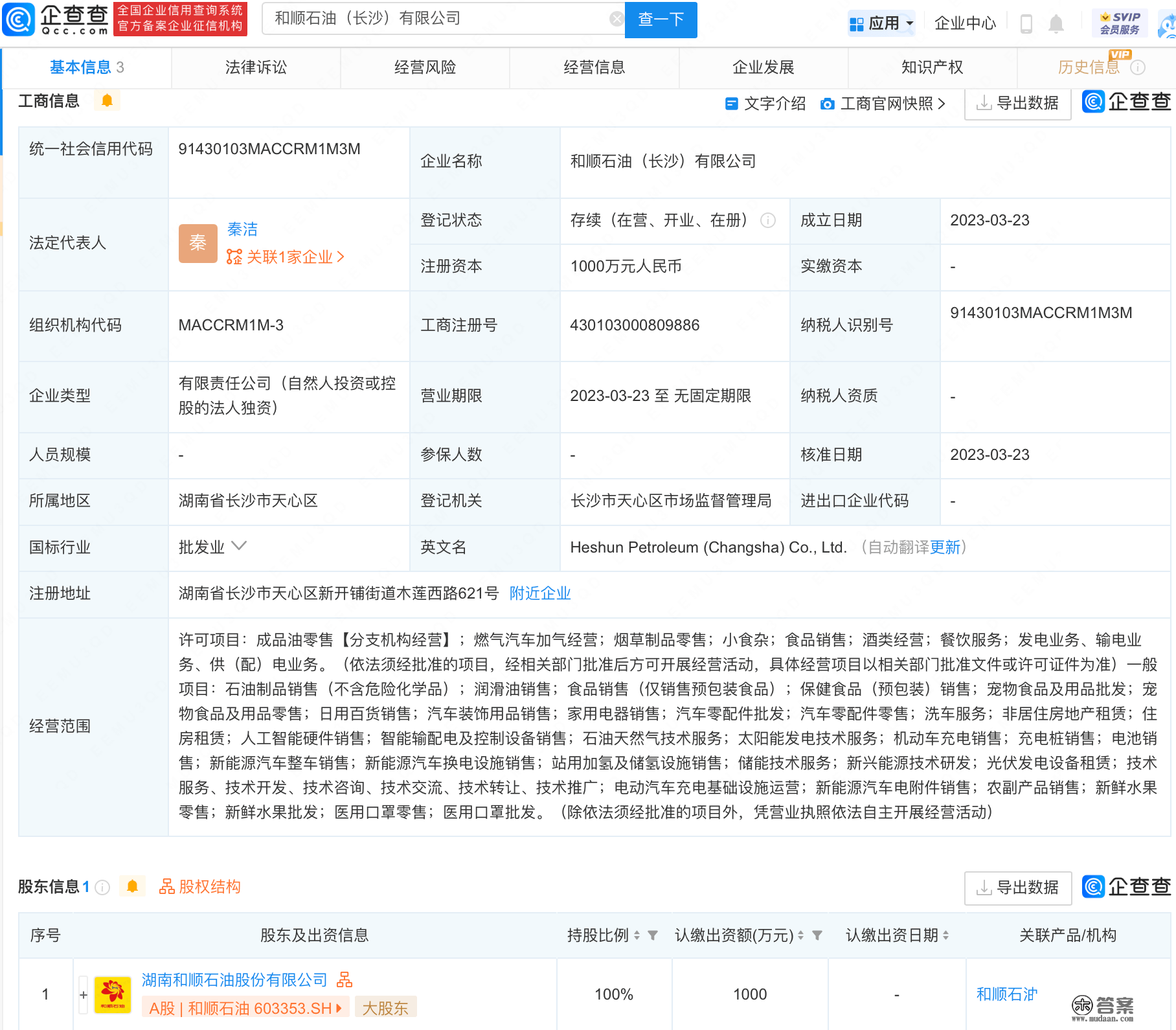Screen dimensions: 1176x1030
Task: Click the relation icon before 关联1家企业
Action: tap(234, 257)
